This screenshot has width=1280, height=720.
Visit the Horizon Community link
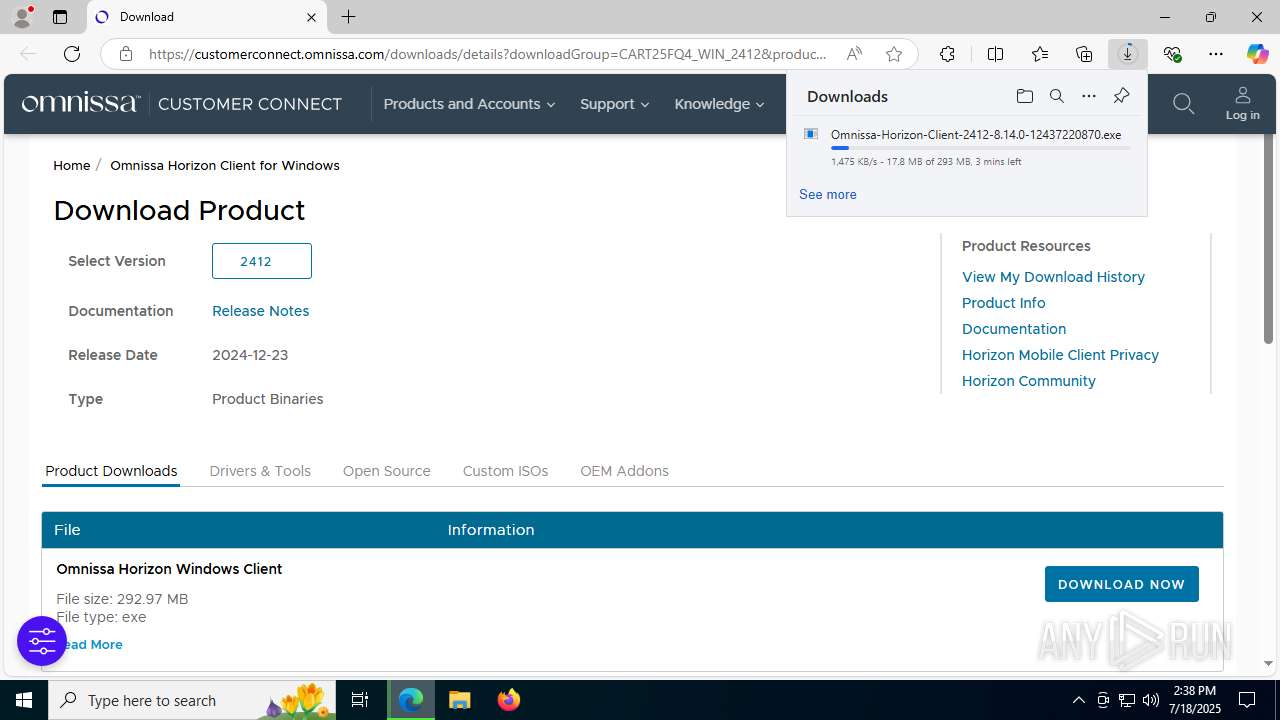pyautogui.click(x=1028, y=381)
